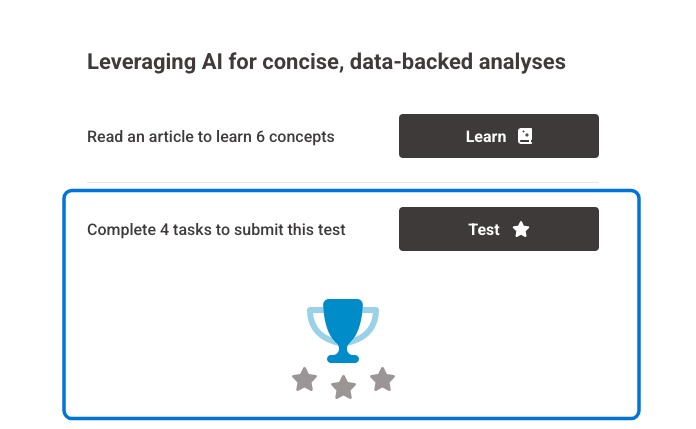Screen dimensions: 696x429
Task: Select the middle gray star under trophy
Action: tap(343, 387)
